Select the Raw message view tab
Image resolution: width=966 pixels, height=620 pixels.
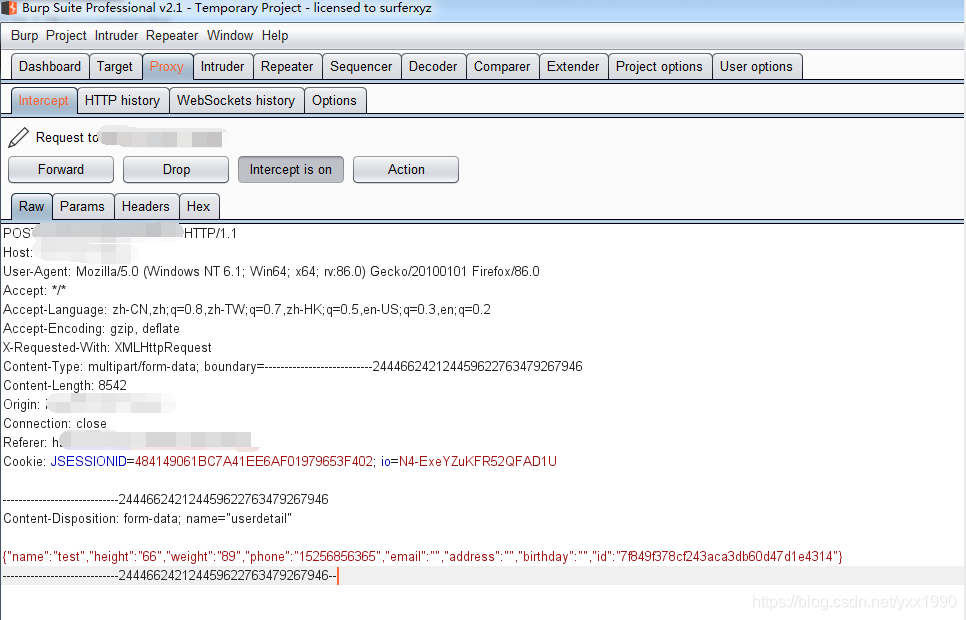(x=31, y=206)
